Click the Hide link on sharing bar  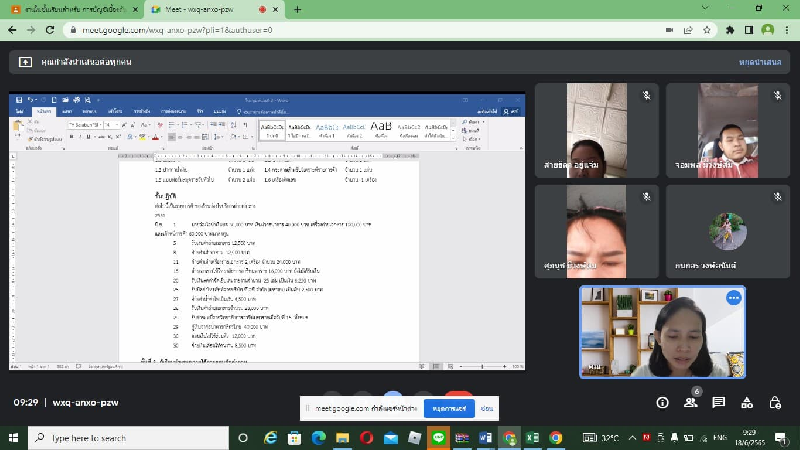click(487, 409)
